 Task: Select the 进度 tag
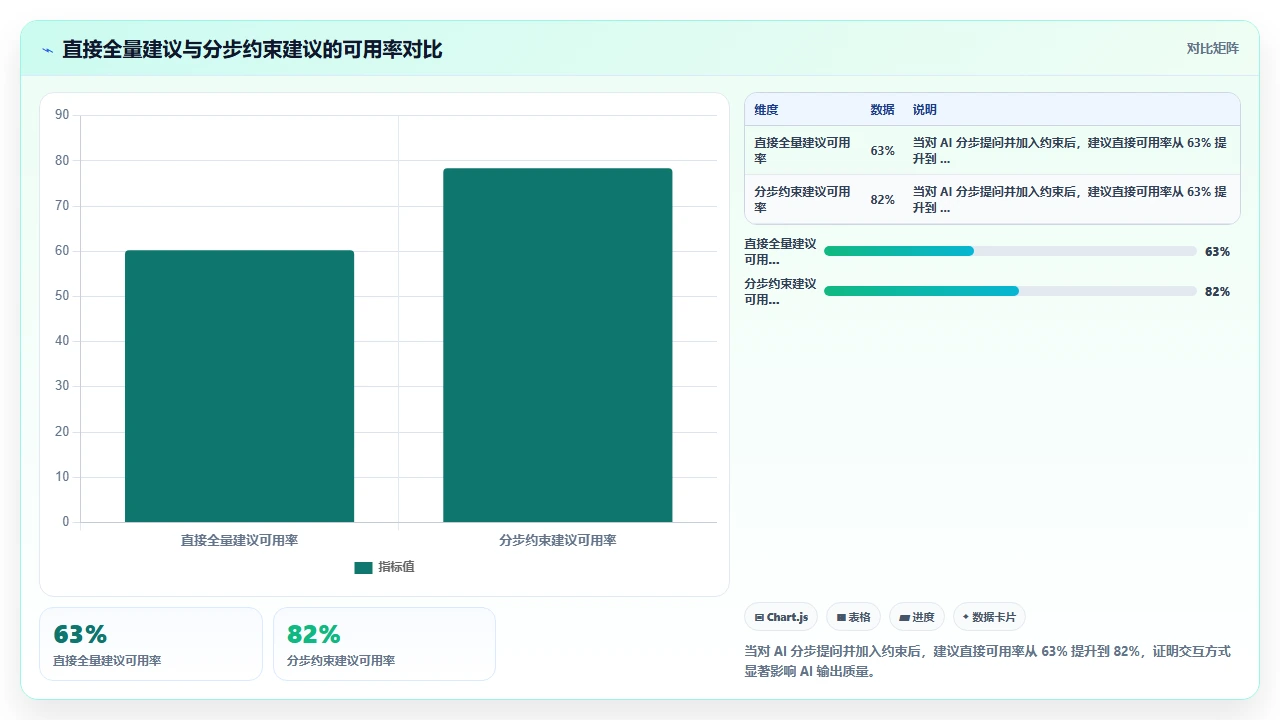tap(917, 617)
